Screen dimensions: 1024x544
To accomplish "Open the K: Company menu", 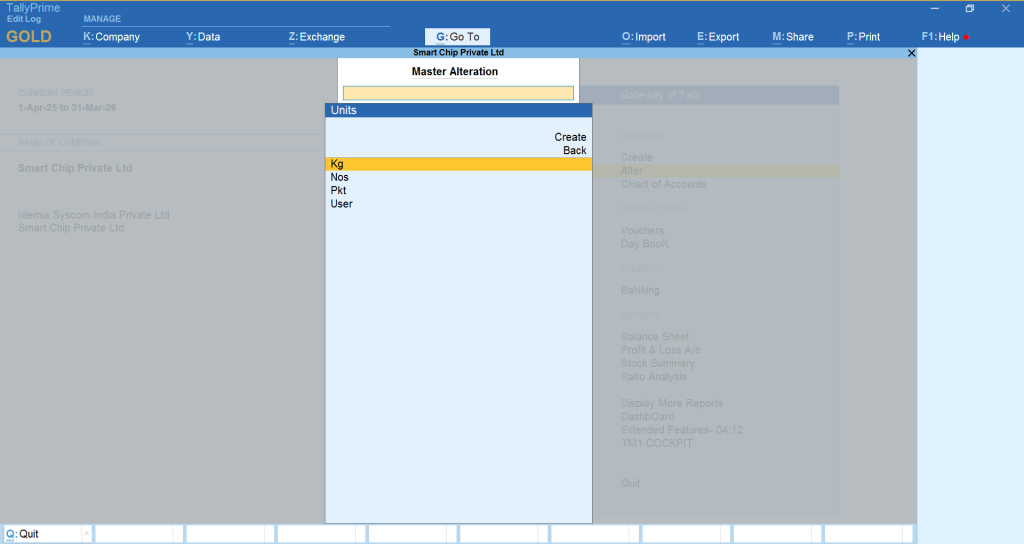I will tap(111, 37).
